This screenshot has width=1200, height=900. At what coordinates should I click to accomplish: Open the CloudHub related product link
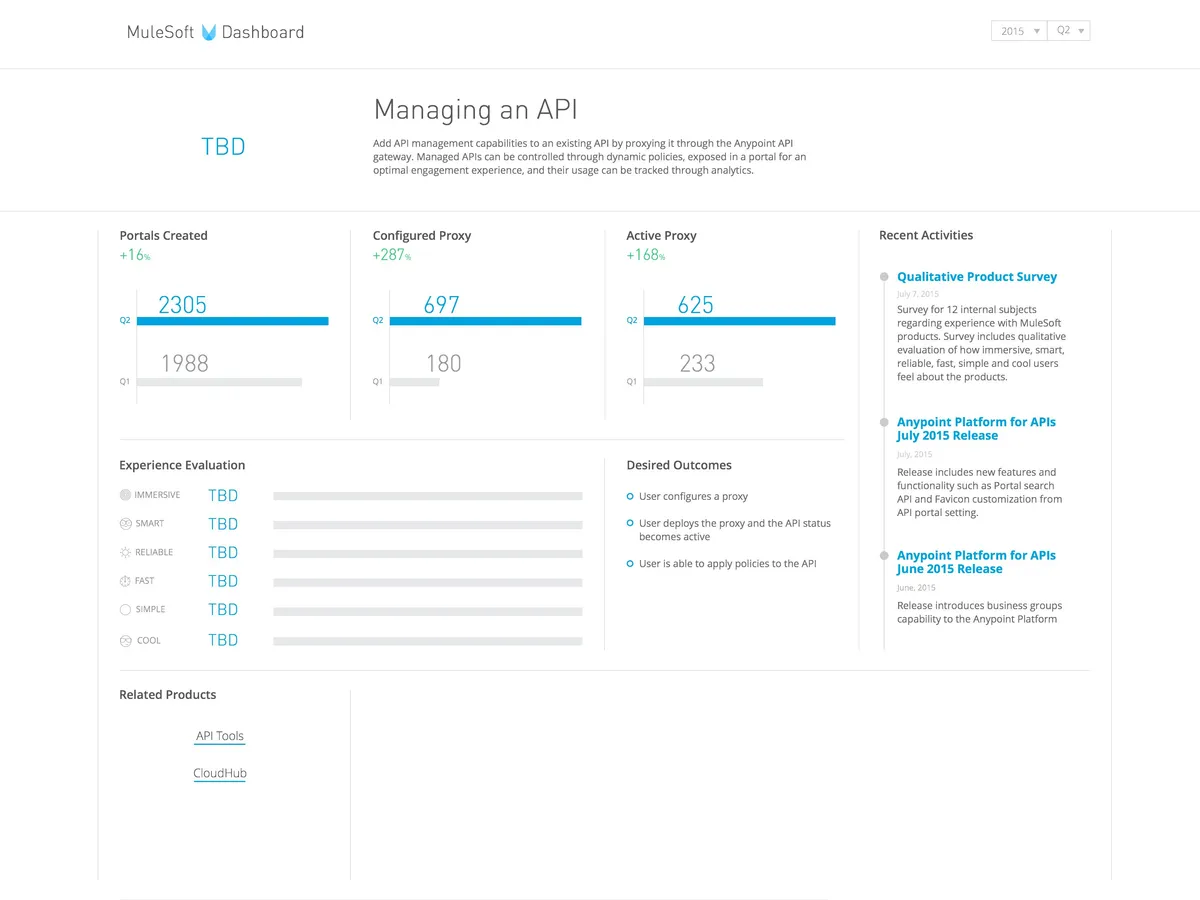[x=220, y=773]
